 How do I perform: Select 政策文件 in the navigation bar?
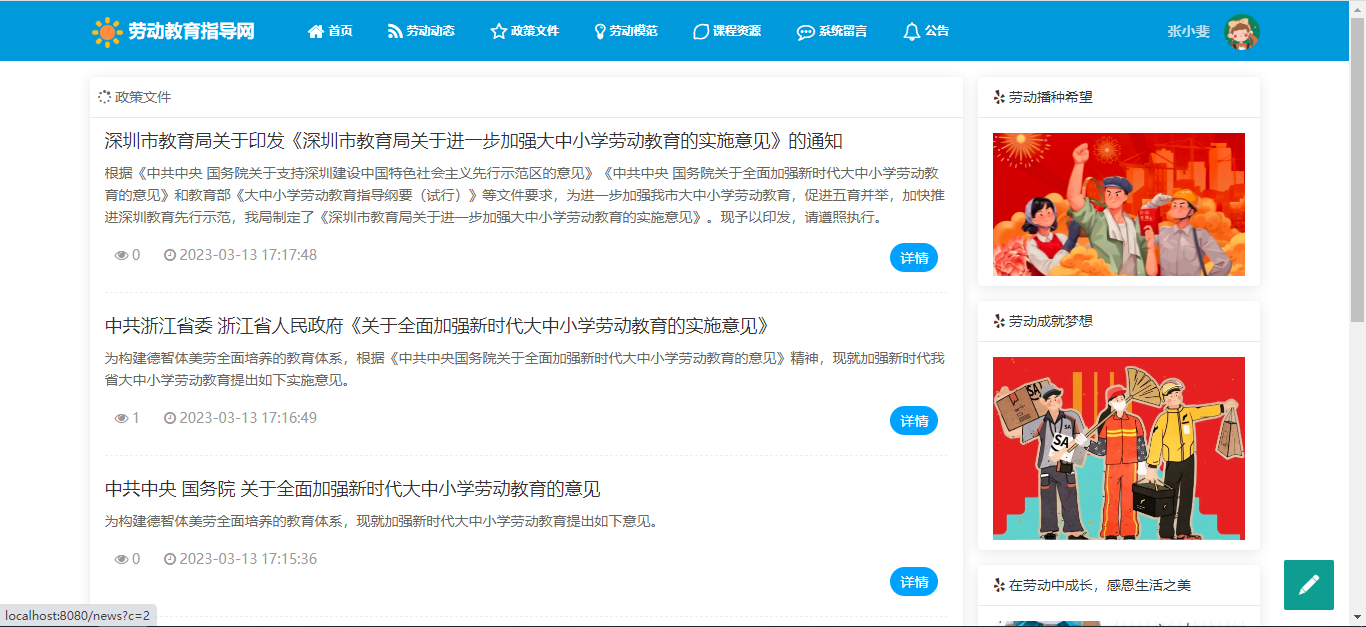coord(525,31)
